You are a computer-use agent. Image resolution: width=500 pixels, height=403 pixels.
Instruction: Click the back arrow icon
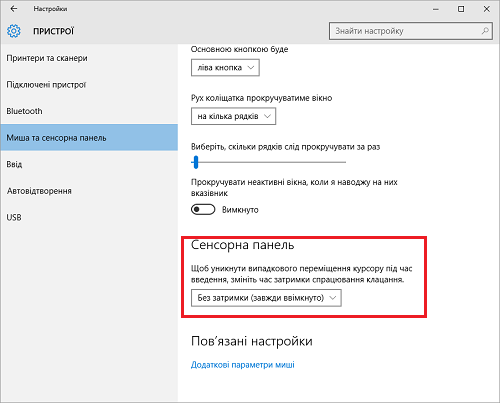pos(14,9)
